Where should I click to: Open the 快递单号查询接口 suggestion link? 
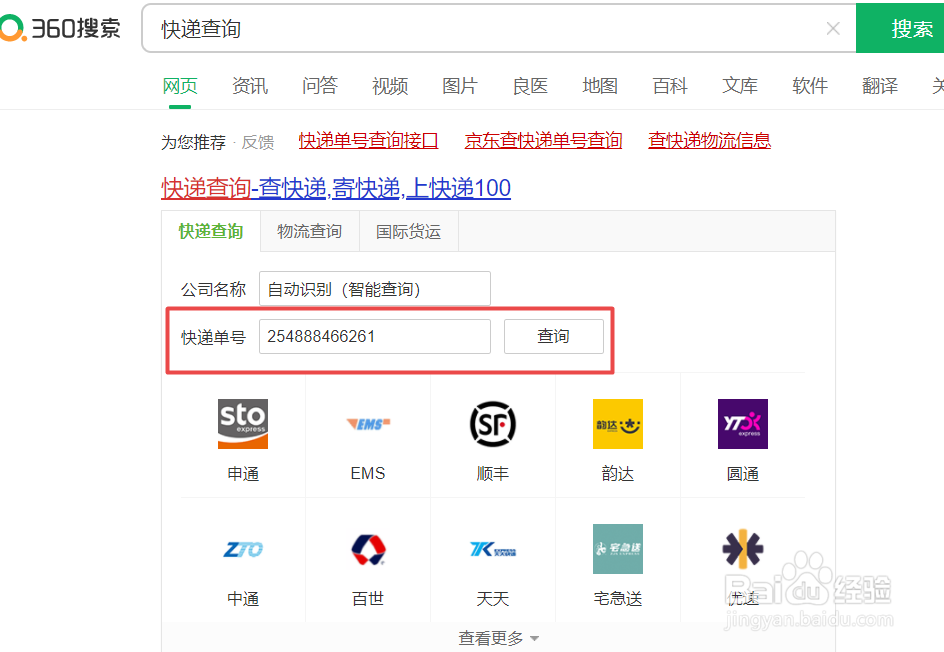pos(368,141)
